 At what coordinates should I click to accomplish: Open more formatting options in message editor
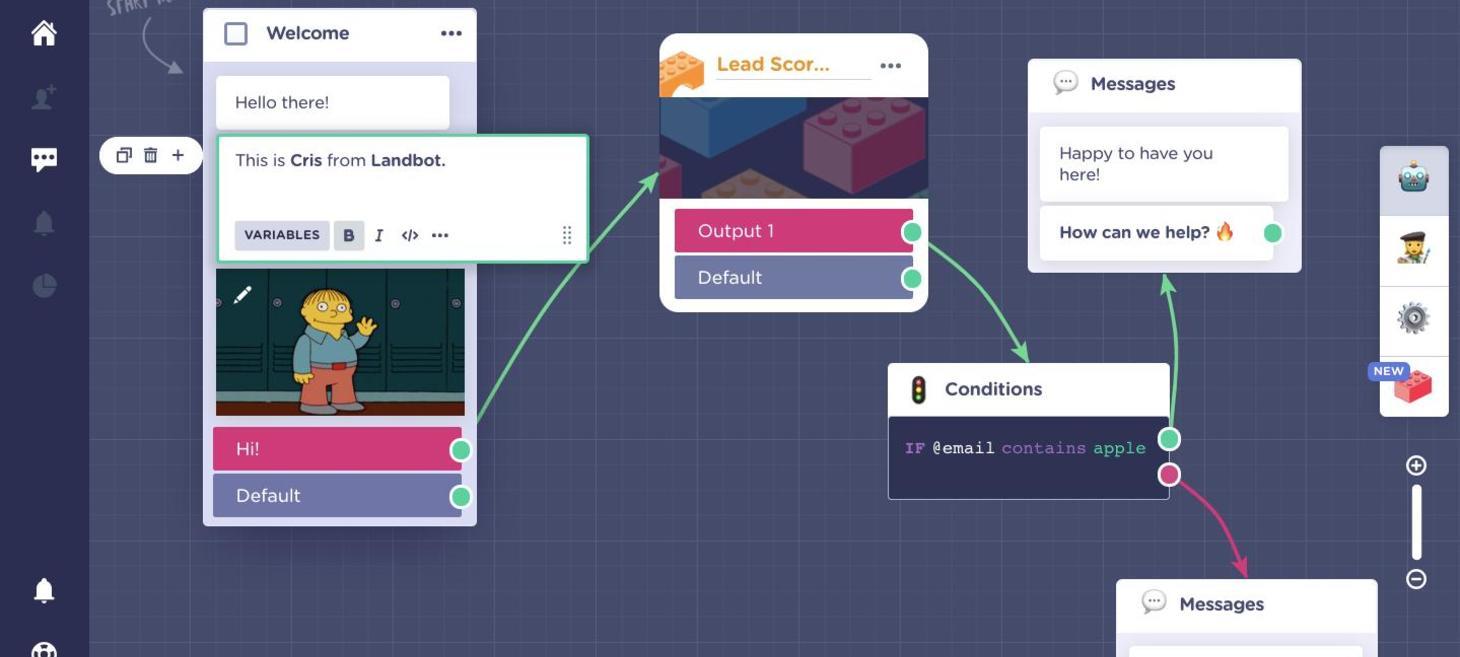(x=440, y=235)
